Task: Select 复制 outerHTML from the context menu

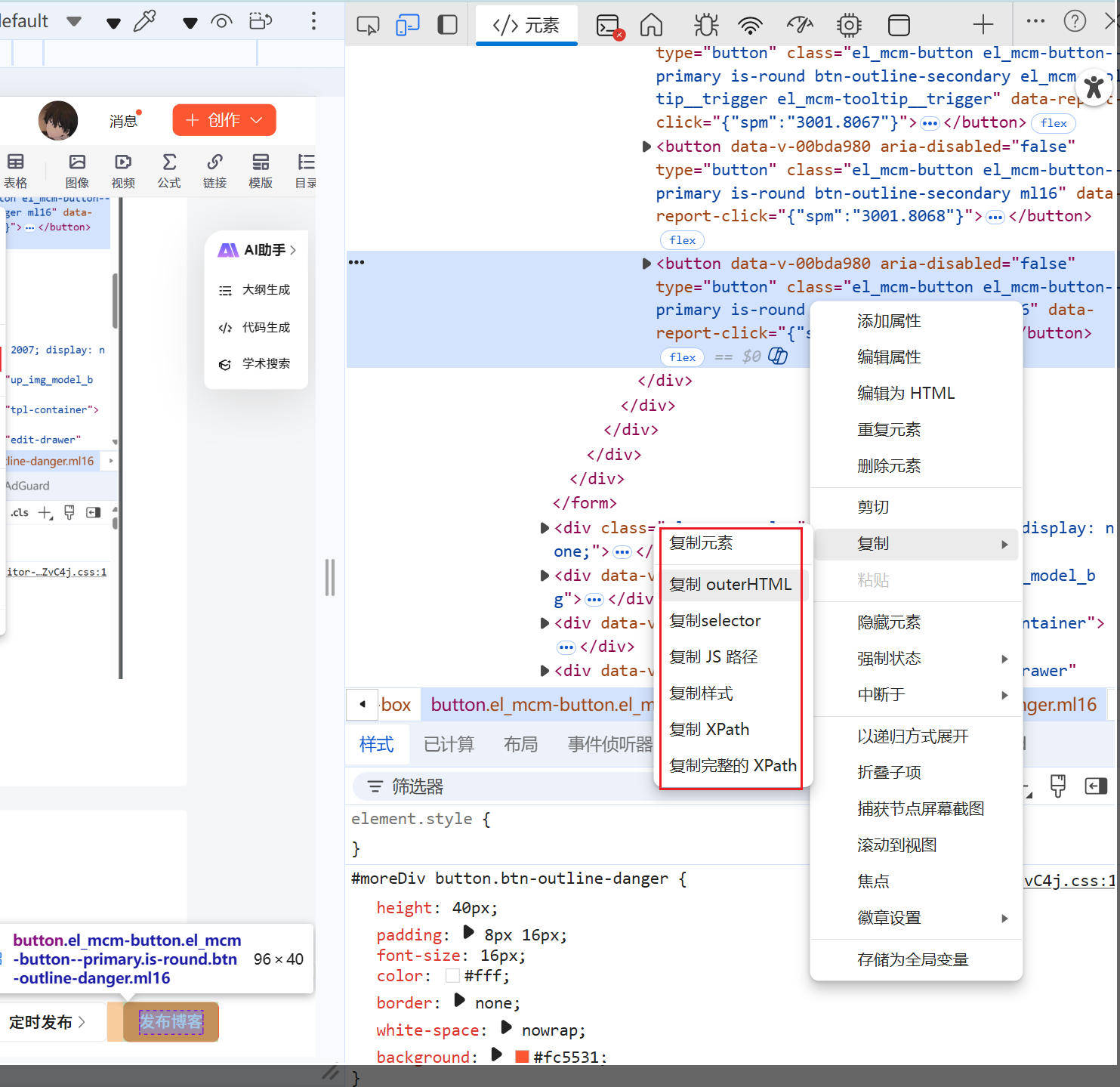Action: [x=730, y=584]
